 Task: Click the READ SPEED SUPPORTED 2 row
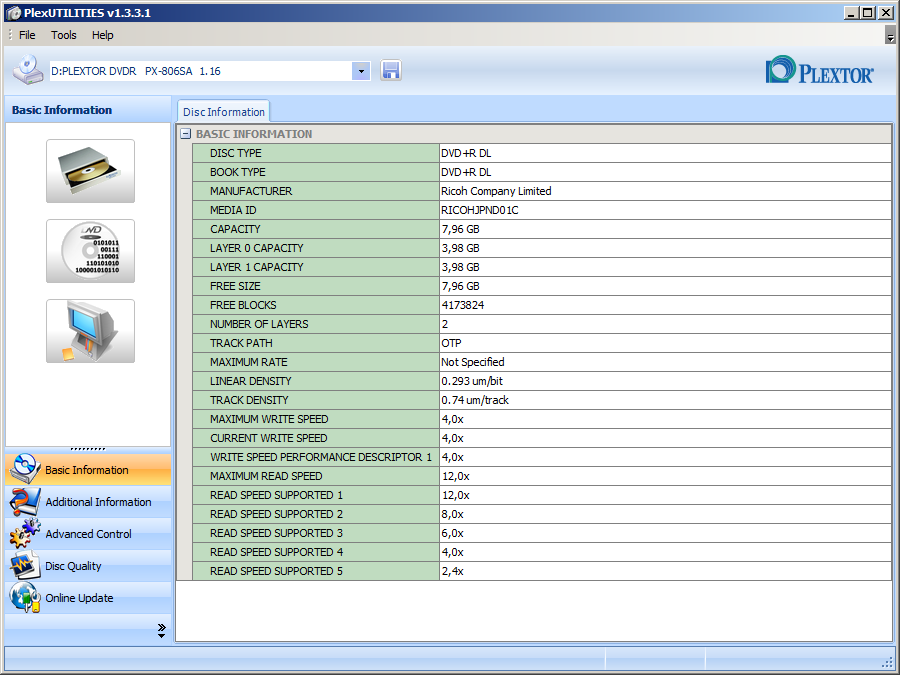click(x=542, y=514)
